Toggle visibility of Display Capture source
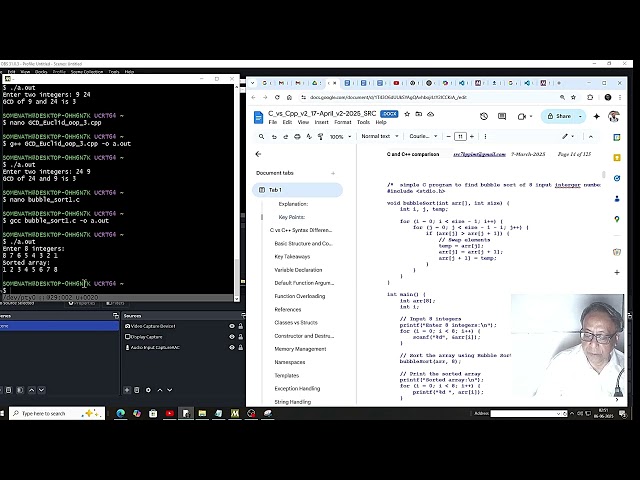The width and height of the screenshot is (640, 480). click(232, 337)
